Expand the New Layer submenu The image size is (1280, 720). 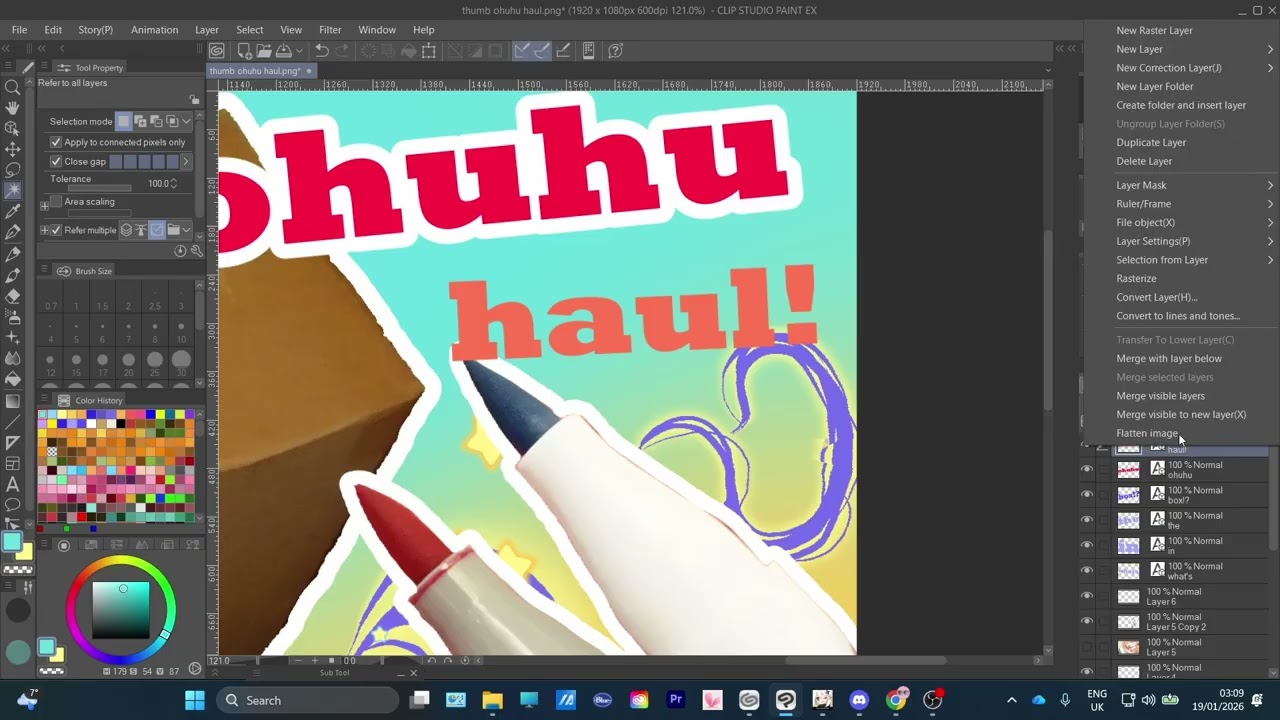(1194, 49)
